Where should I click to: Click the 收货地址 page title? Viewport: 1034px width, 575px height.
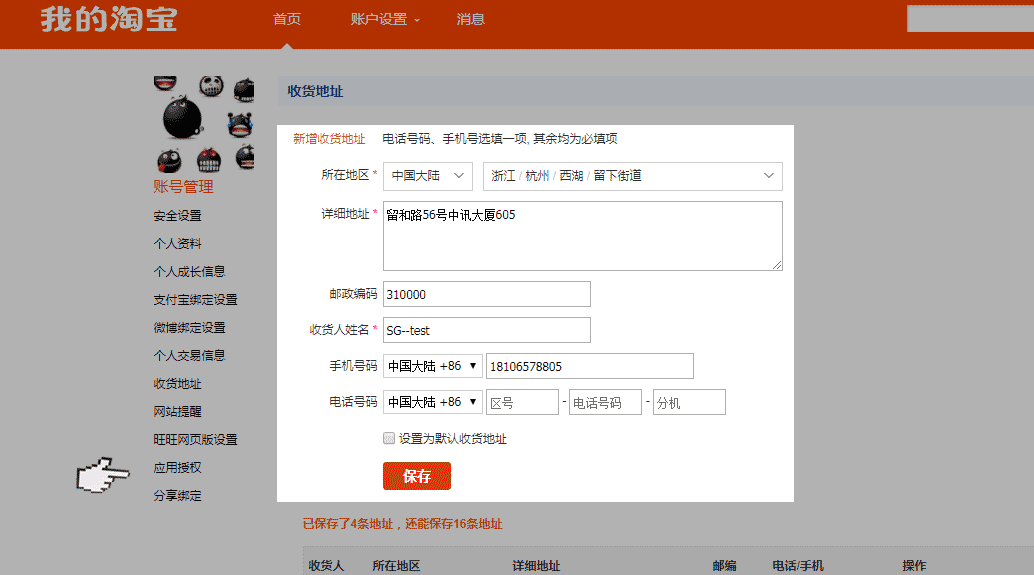click(315, 91)
